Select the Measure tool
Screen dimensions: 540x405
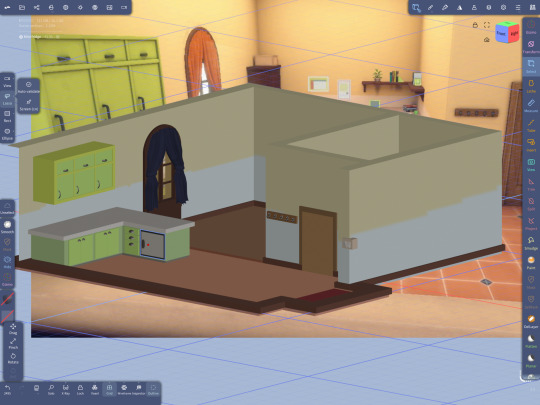(x=531, y=105)
